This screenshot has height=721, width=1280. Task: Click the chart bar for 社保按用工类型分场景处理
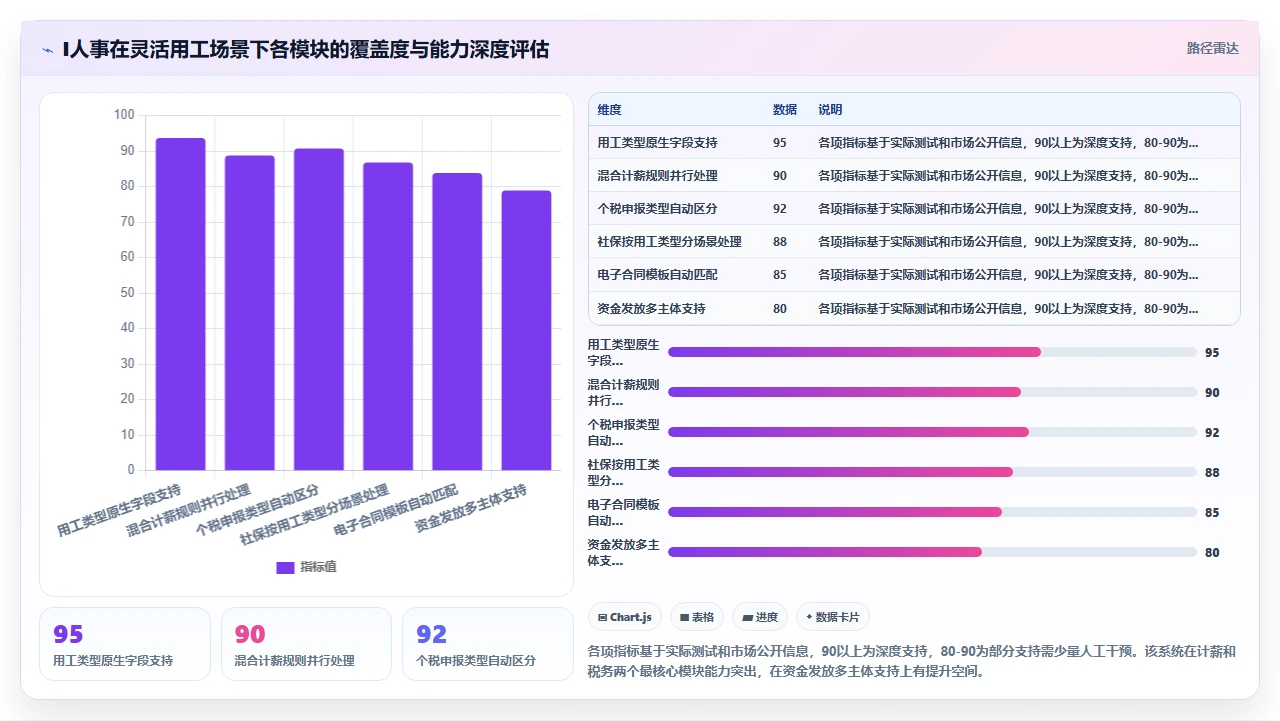(388, 316)
